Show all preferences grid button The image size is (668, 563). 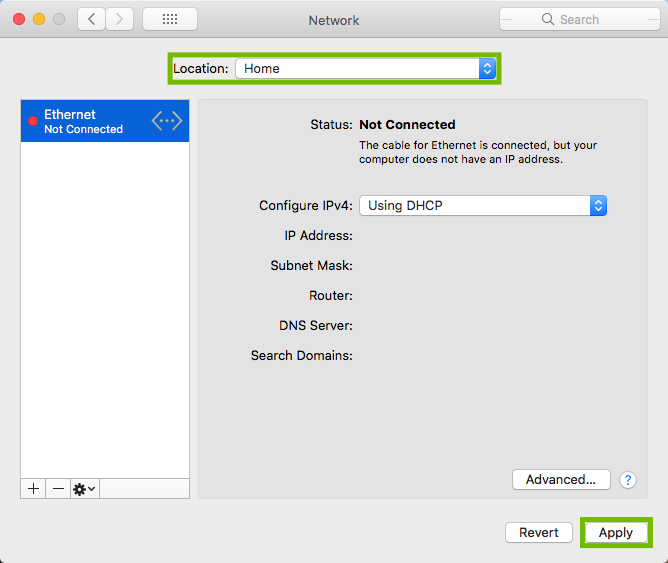170,19
